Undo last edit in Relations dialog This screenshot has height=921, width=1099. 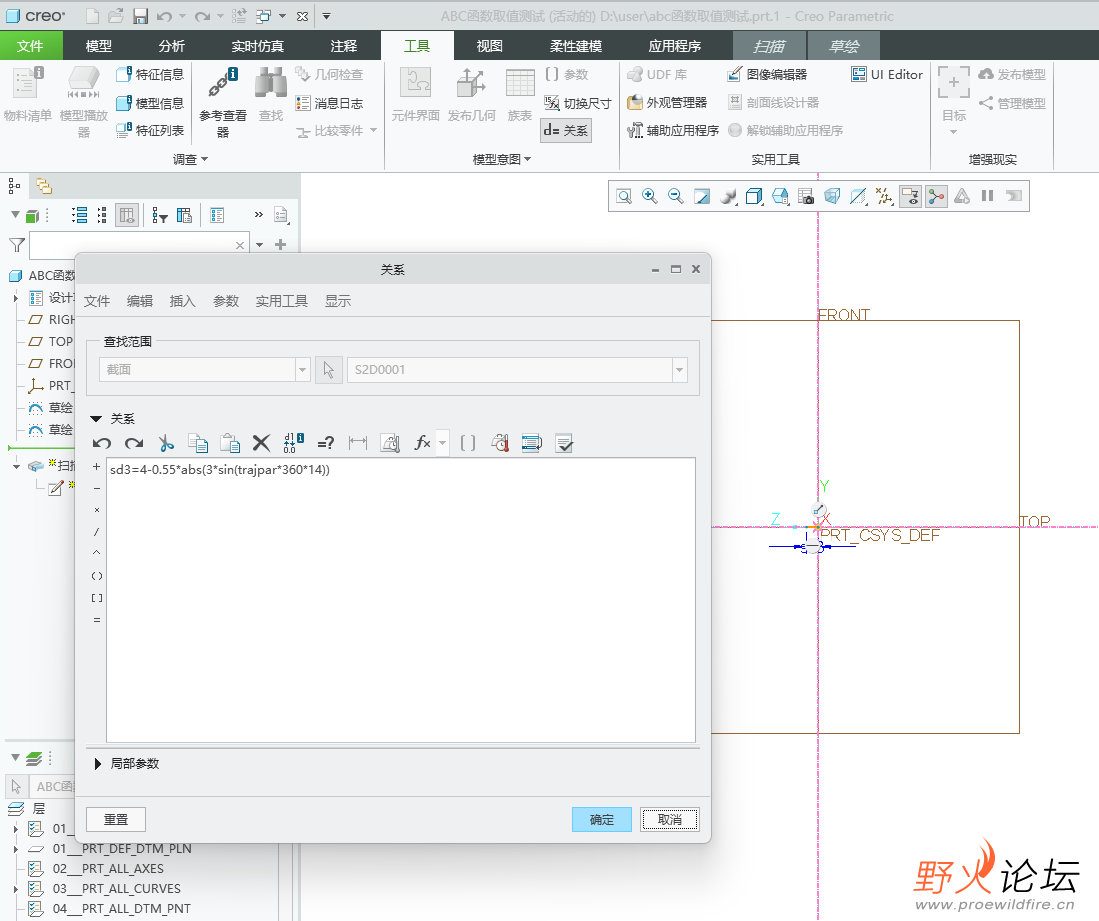click(102, 443)
